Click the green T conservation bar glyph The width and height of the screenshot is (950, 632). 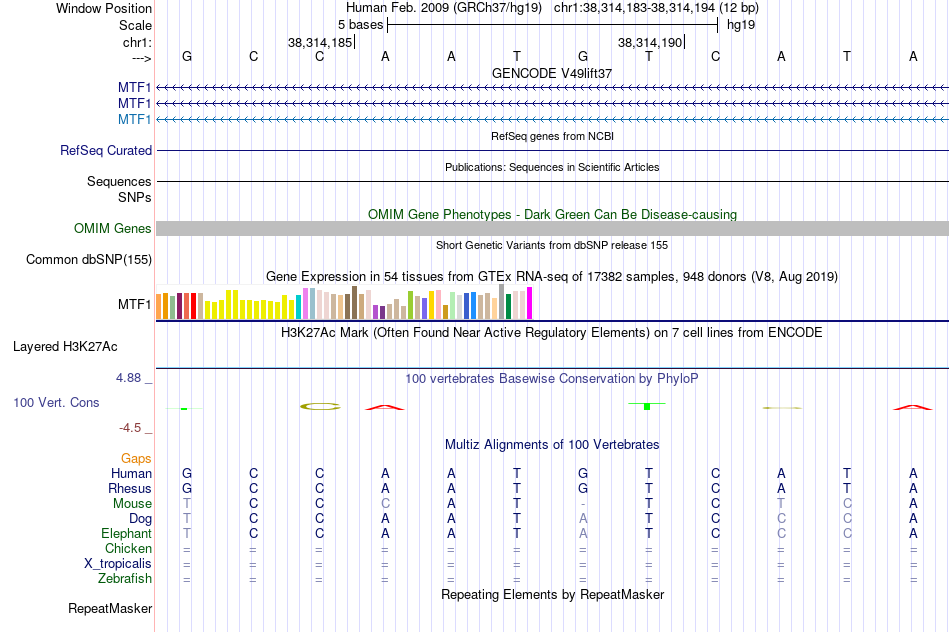pos(647,406)
